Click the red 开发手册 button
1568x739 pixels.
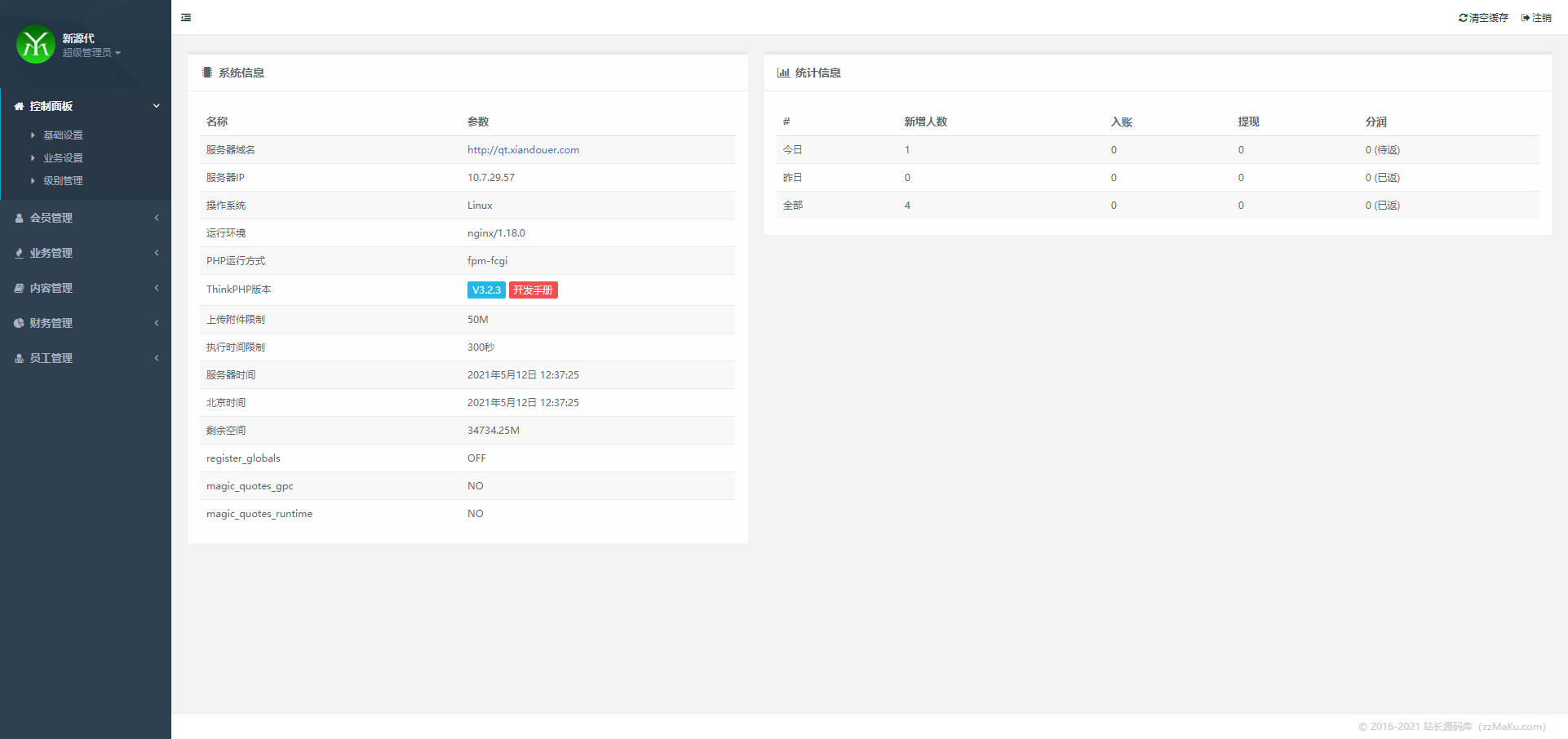coord(534,290)
